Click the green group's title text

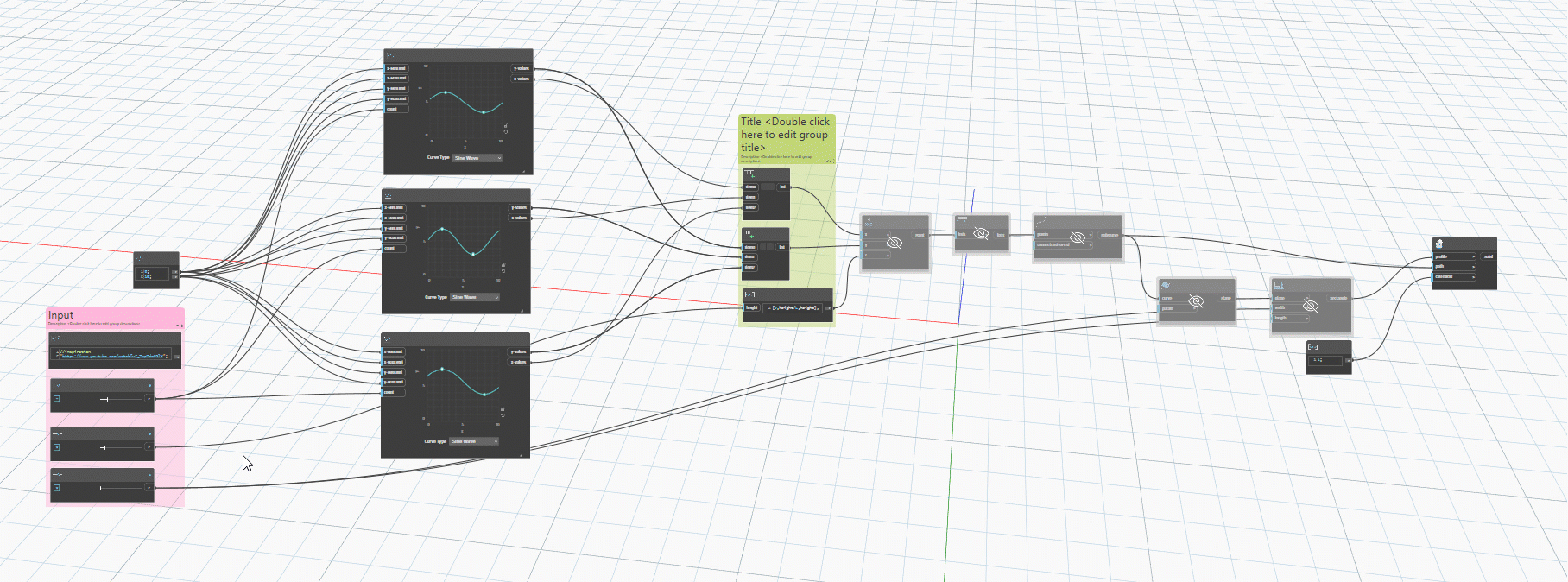(785, 135)
